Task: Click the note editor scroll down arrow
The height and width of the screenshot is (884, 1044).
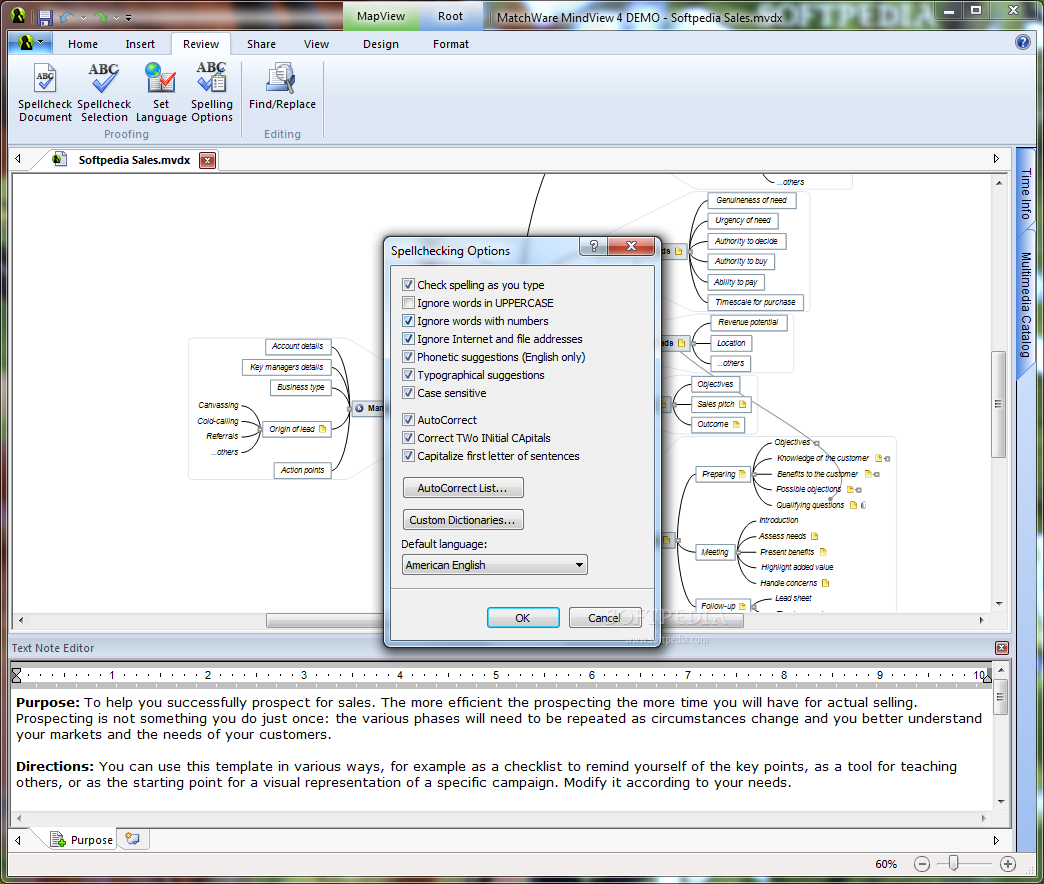Action: 1001,801
